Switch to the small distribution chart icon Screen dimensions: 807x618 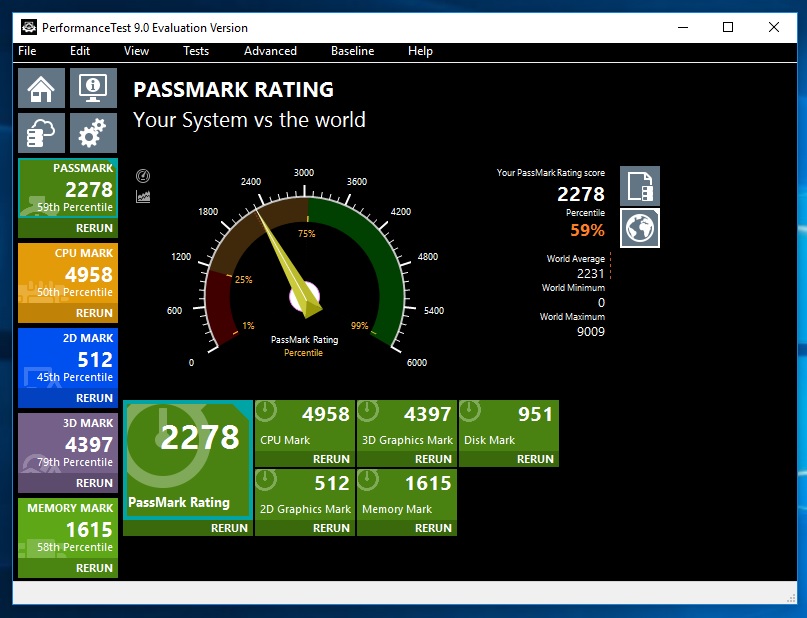tap(143, 196)
